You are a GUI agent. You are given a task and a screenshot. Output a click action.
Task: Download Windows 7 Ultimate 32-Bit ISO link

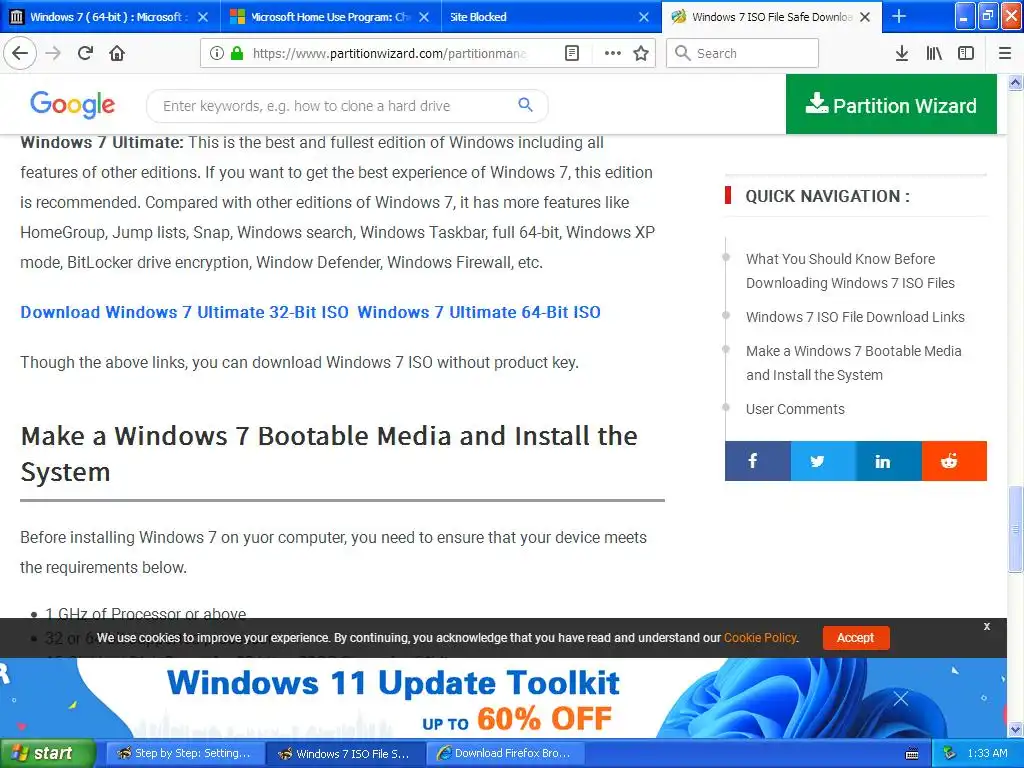point(185,312)
